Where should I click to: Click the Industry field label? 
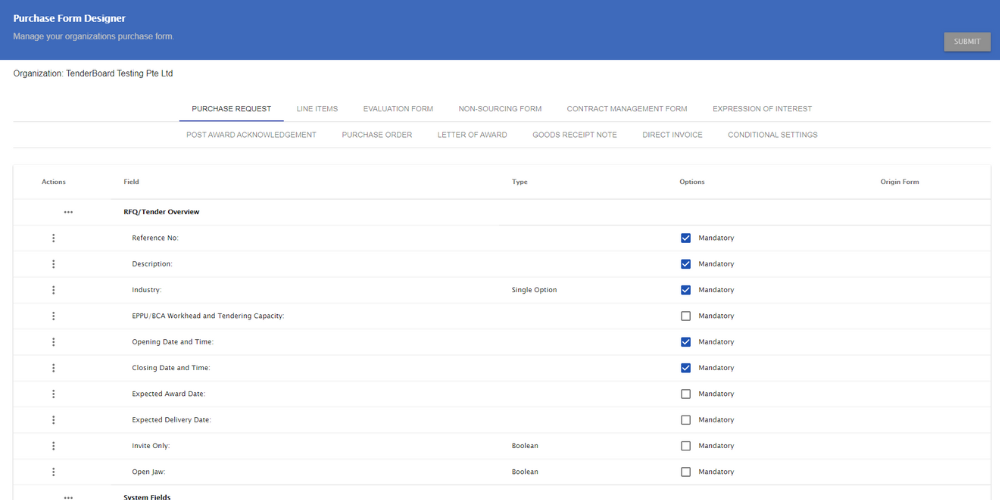click(x=147, y=290)
